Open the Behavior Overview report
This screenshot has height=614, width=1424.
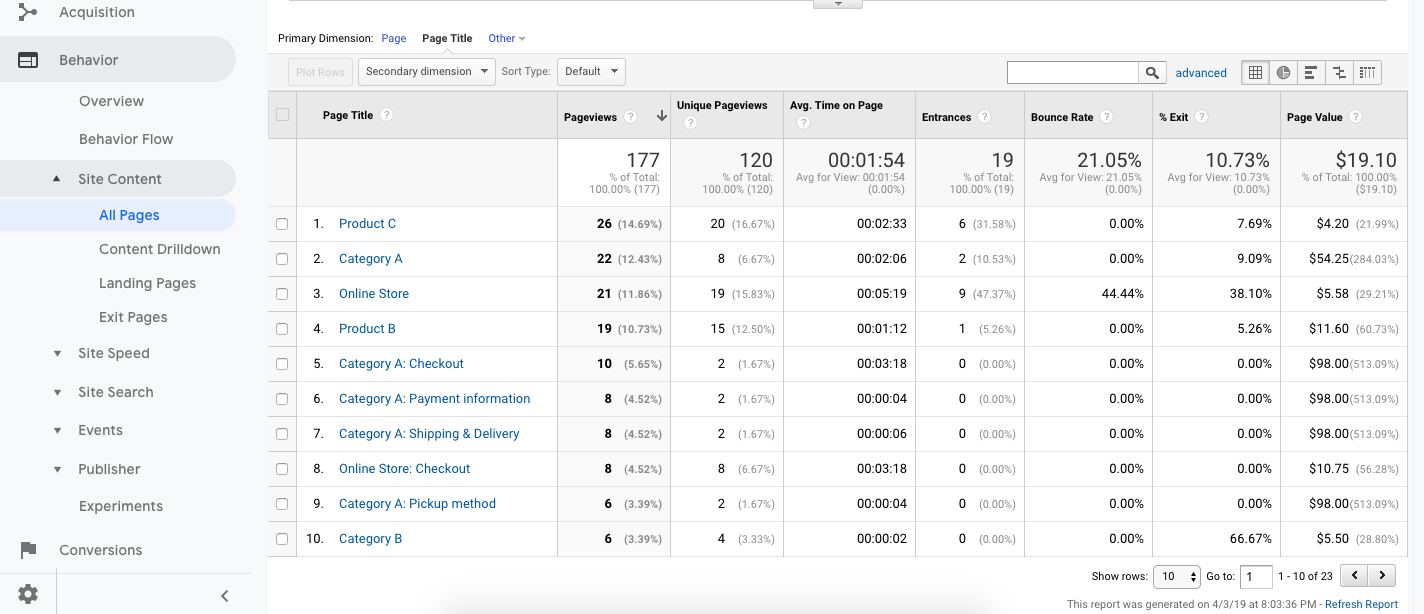click(x=111, y=101)
